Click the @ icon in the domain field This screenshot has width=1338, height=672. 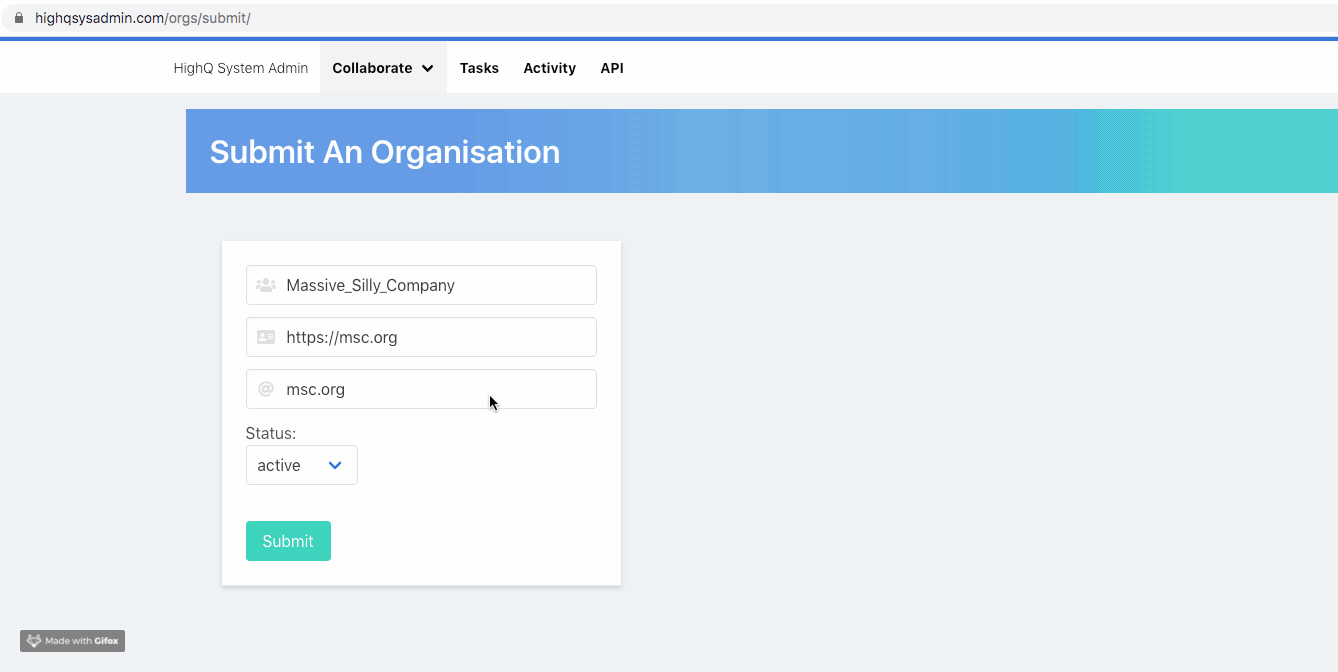[x=266, y=389]
